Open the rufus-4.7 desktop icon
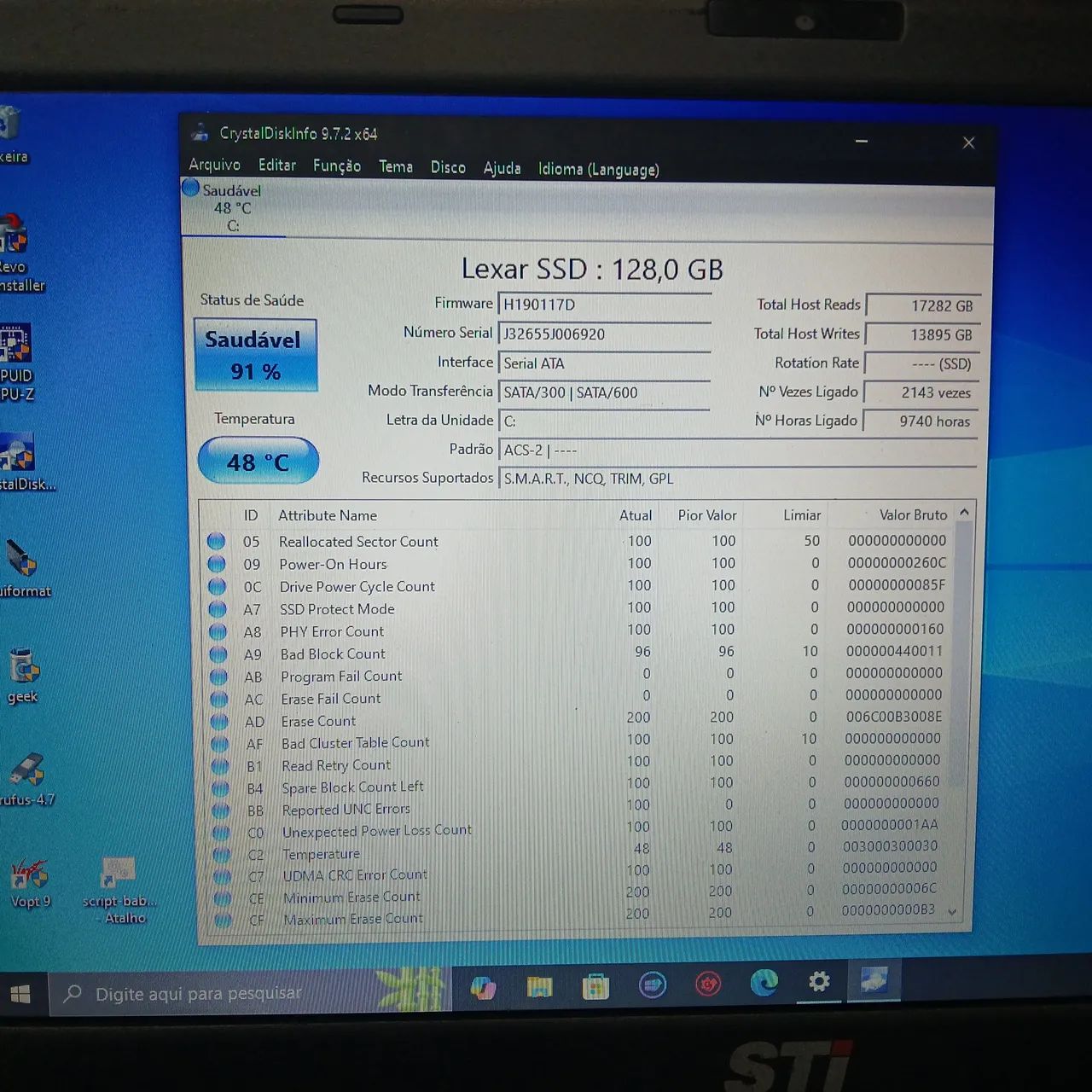The width and height of the screenshot is (1092, 1092). click(28, 780)
